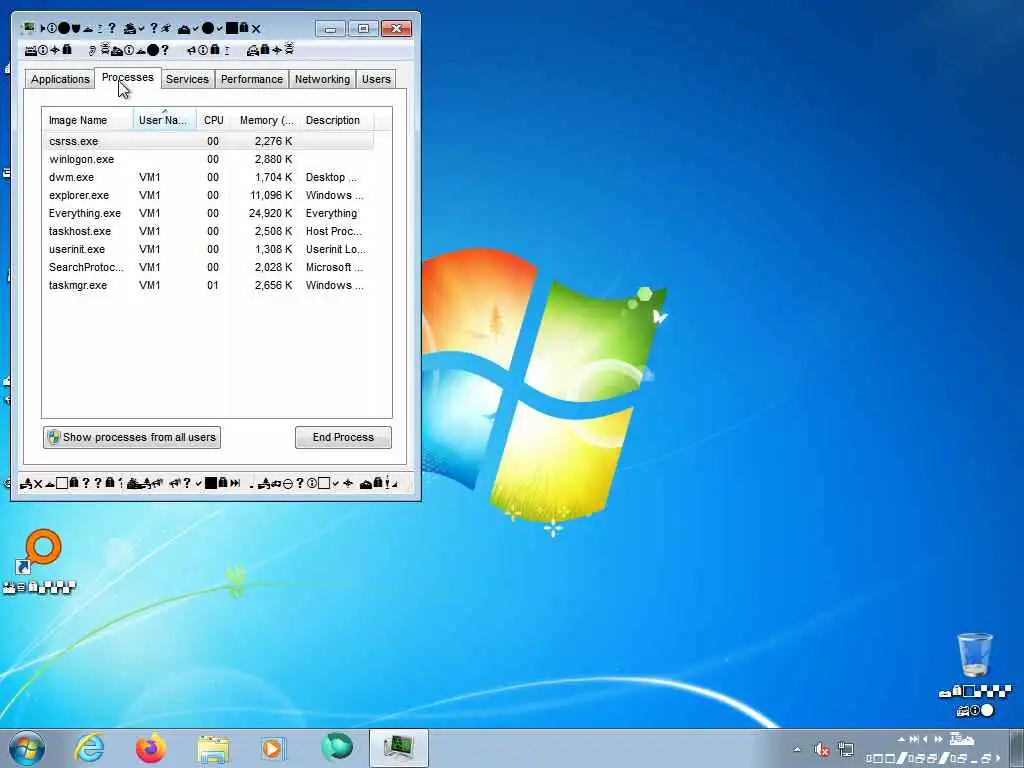The height and width of the screenshot is (768, 1024).
Task: Click the system tray clock
Action: 934,749
